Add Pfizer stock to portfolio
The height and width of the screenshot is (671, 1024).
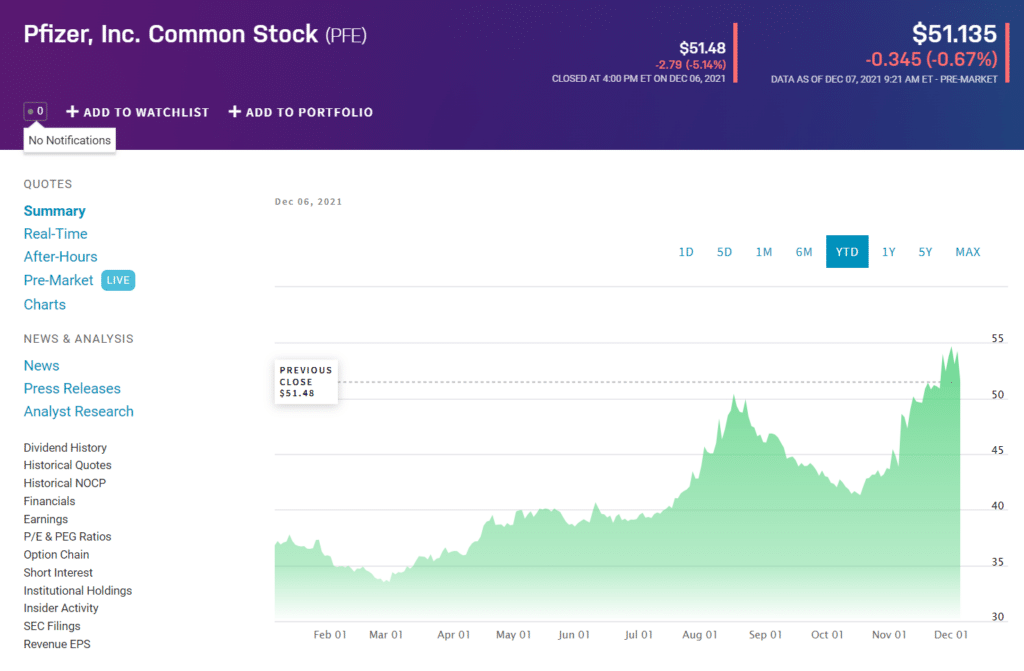[x=300, y=112]
